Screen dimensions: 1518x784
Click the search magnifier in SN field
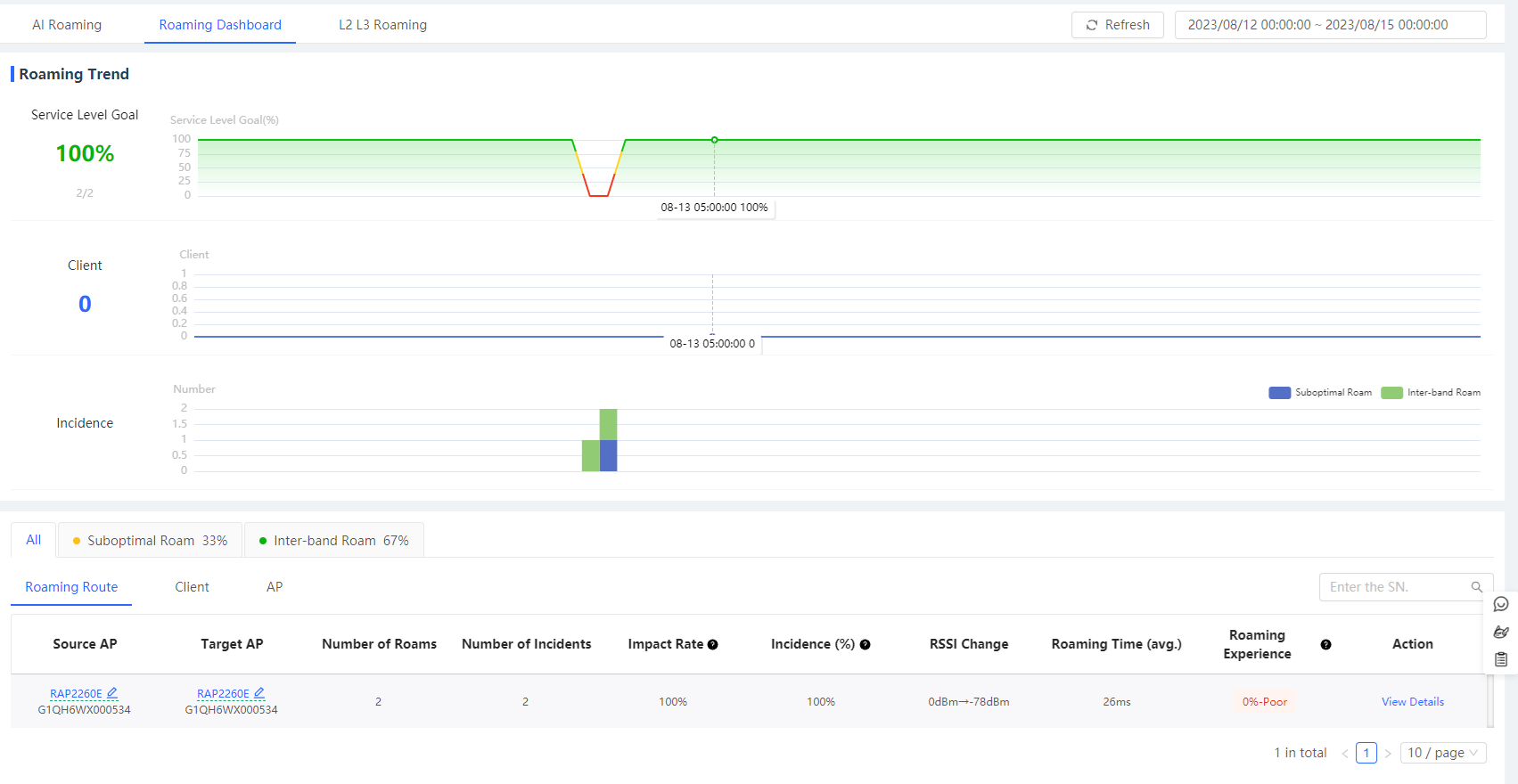[x=1476, y=587]
